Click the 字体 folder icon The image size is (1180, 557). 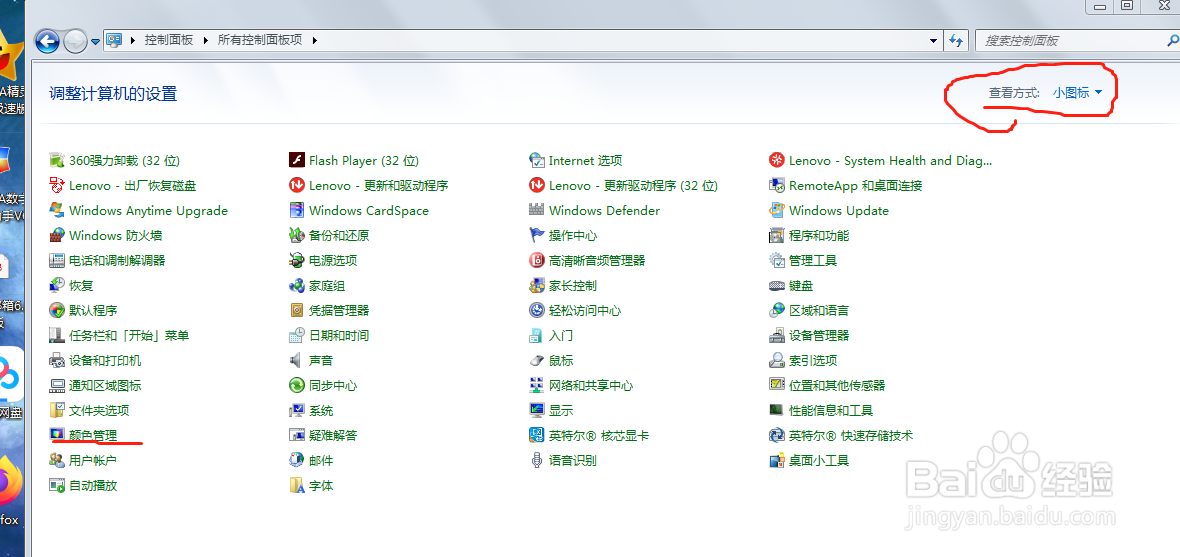tap(297, 485)
